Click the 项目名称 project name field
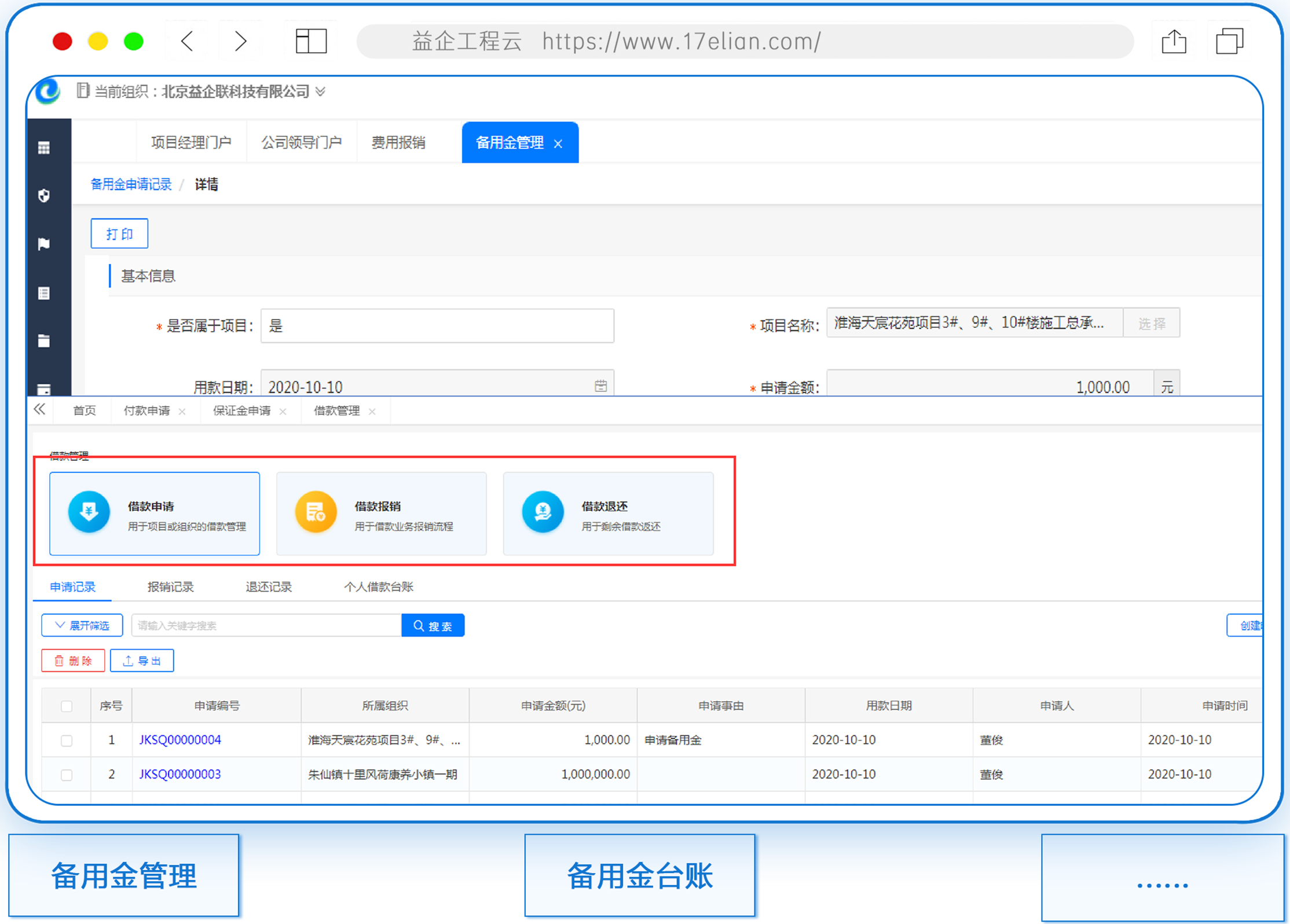Image resolution: width=1290 pixels, height=924 pixels. point(974,323)
